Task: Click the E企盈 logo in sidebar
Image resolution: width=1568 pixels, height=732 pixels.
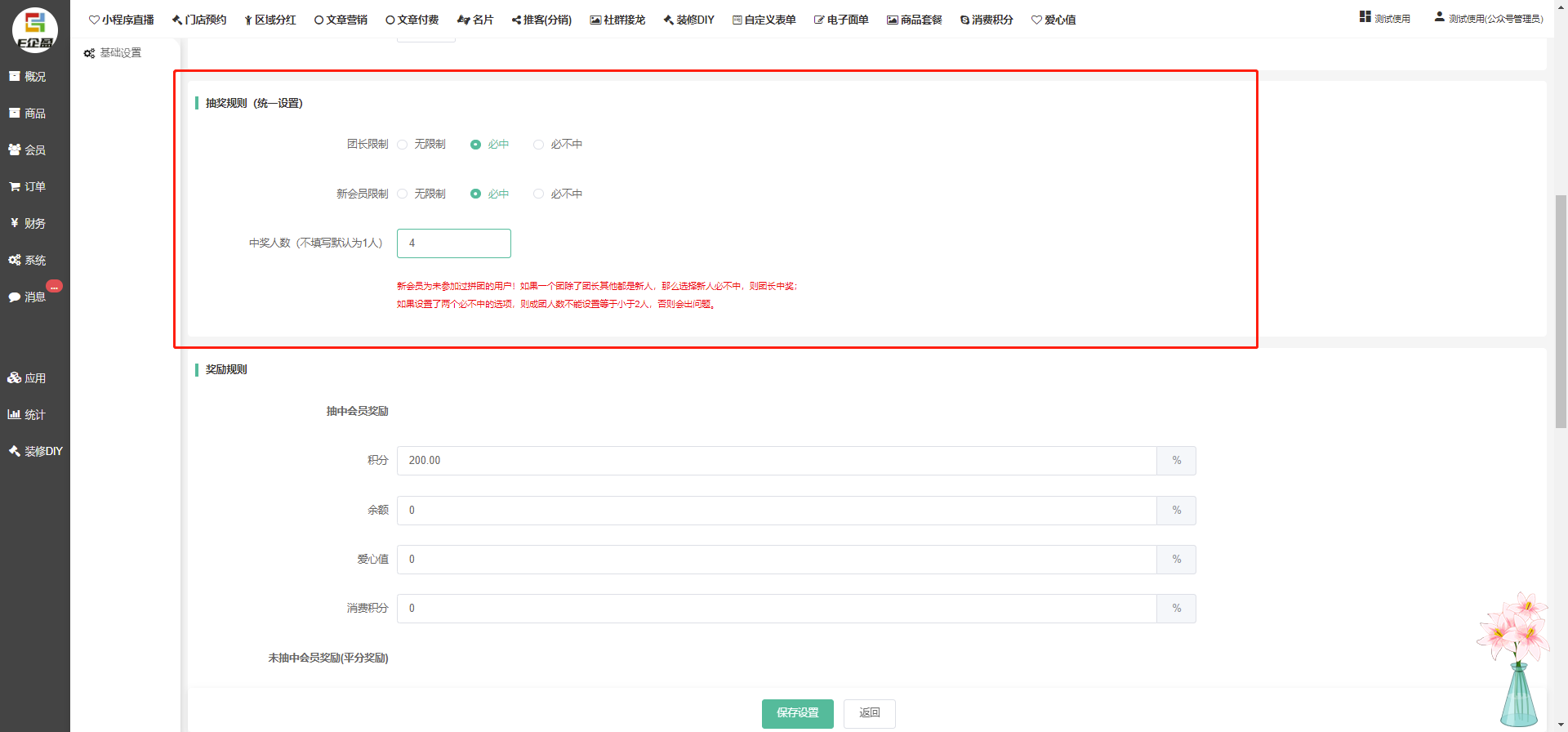Action: tap(34, 29)
